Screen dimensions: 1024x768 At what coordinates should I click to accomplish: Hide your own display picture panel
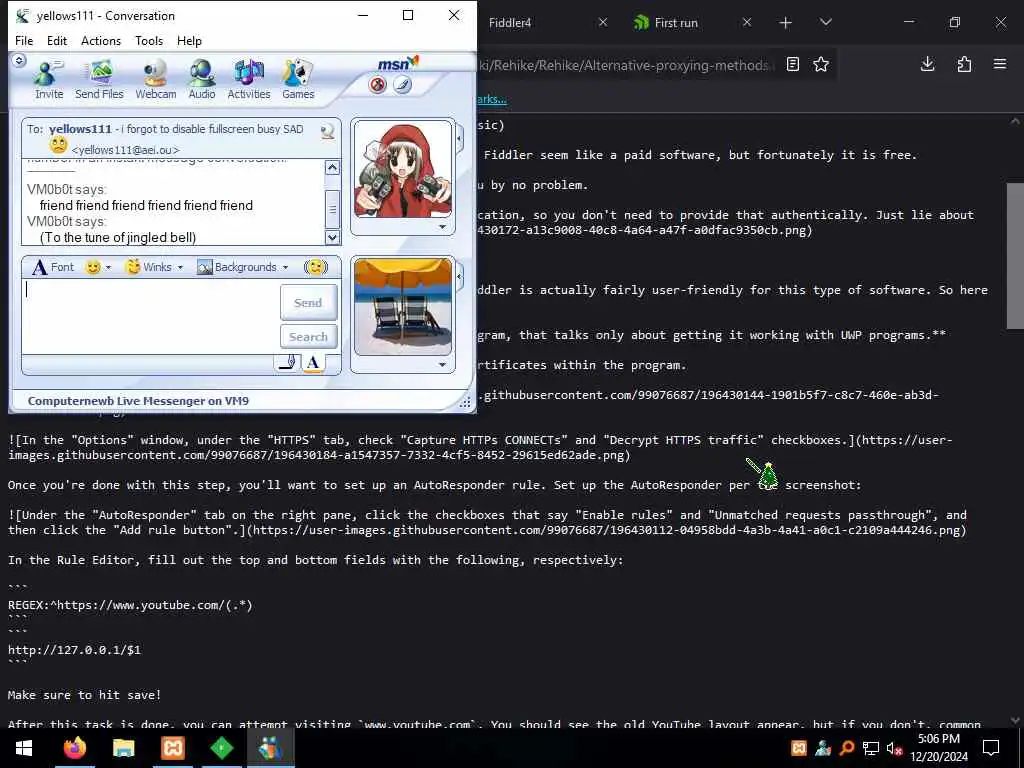click(x=459, y=277)
